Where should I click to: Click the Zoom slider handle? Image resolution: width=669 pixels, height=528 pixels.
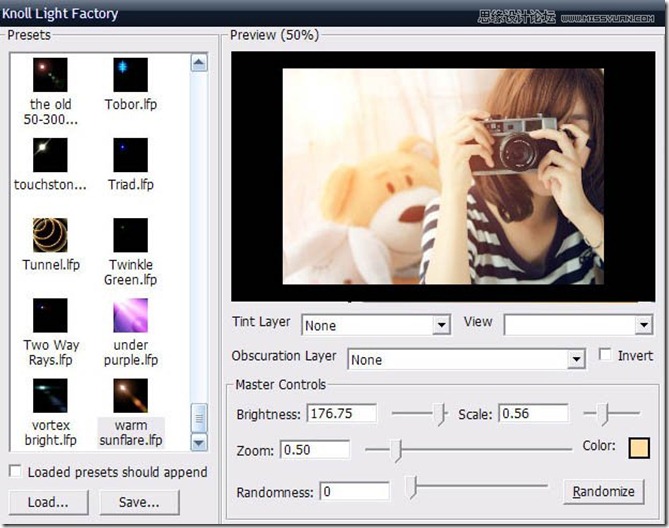tap(396, 451)
